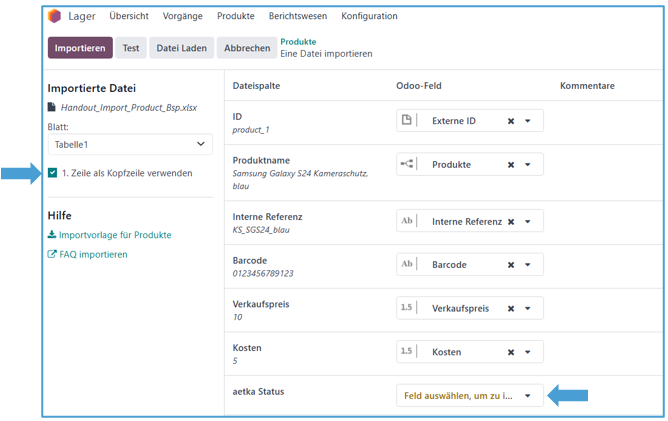This screenshot has width=668, height=421.
Task: Expand the Externe ID field dropdown arrow
Action: click(528, 121)
